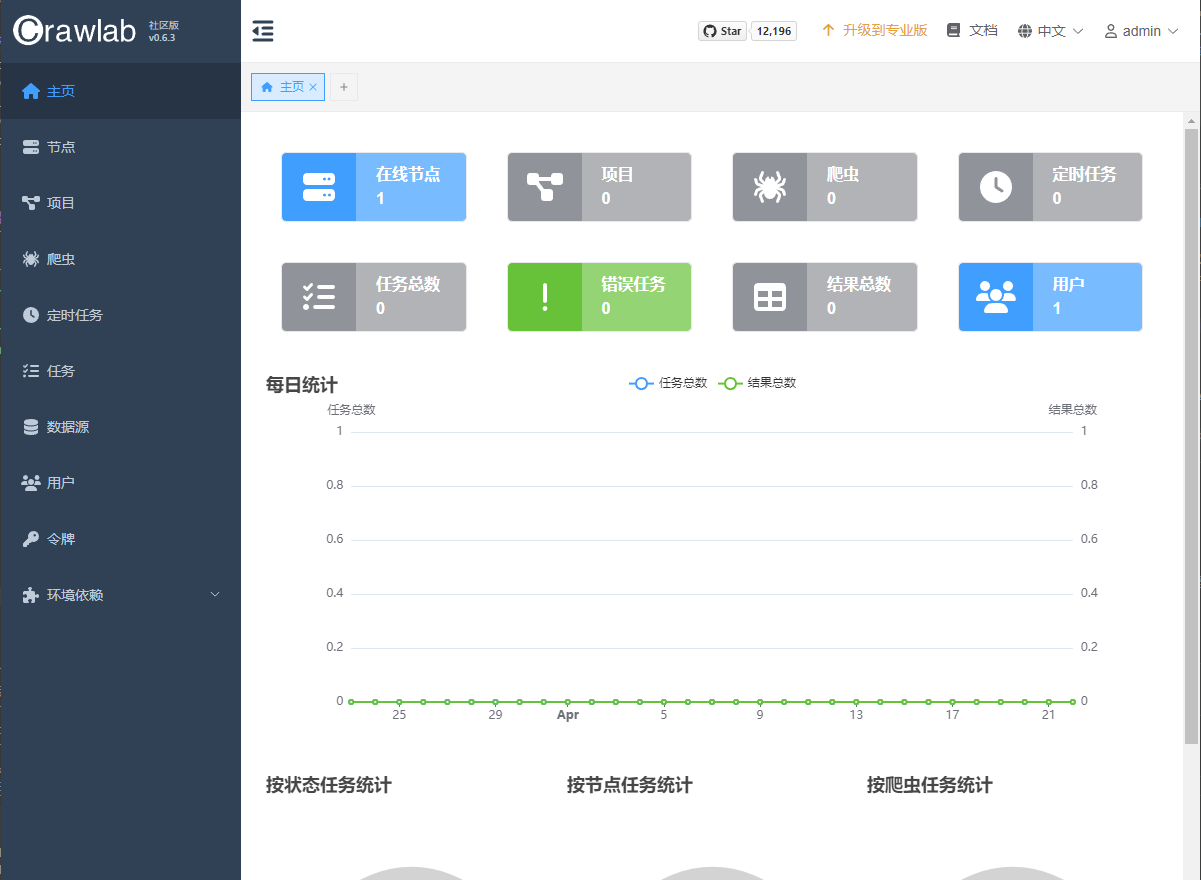The height and width of the screenshot is (880, 1201).
Task: Click the spider icon on 爬虫 card
Action: pyautogui.click(x=770, y=187)
